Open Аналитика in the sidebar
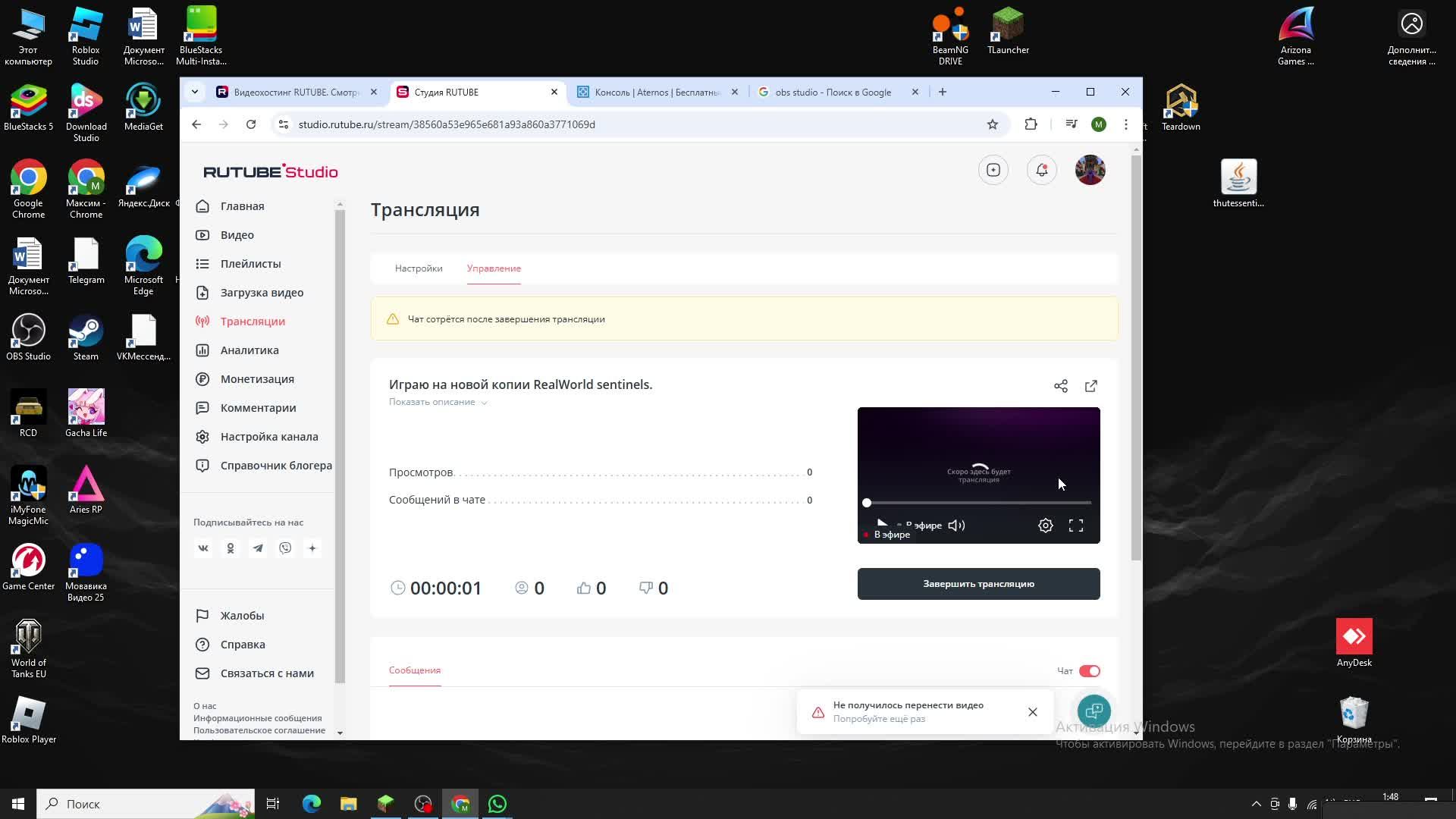Image resolution: width=1456 pixels, height=819 pixels. [249, 350]
